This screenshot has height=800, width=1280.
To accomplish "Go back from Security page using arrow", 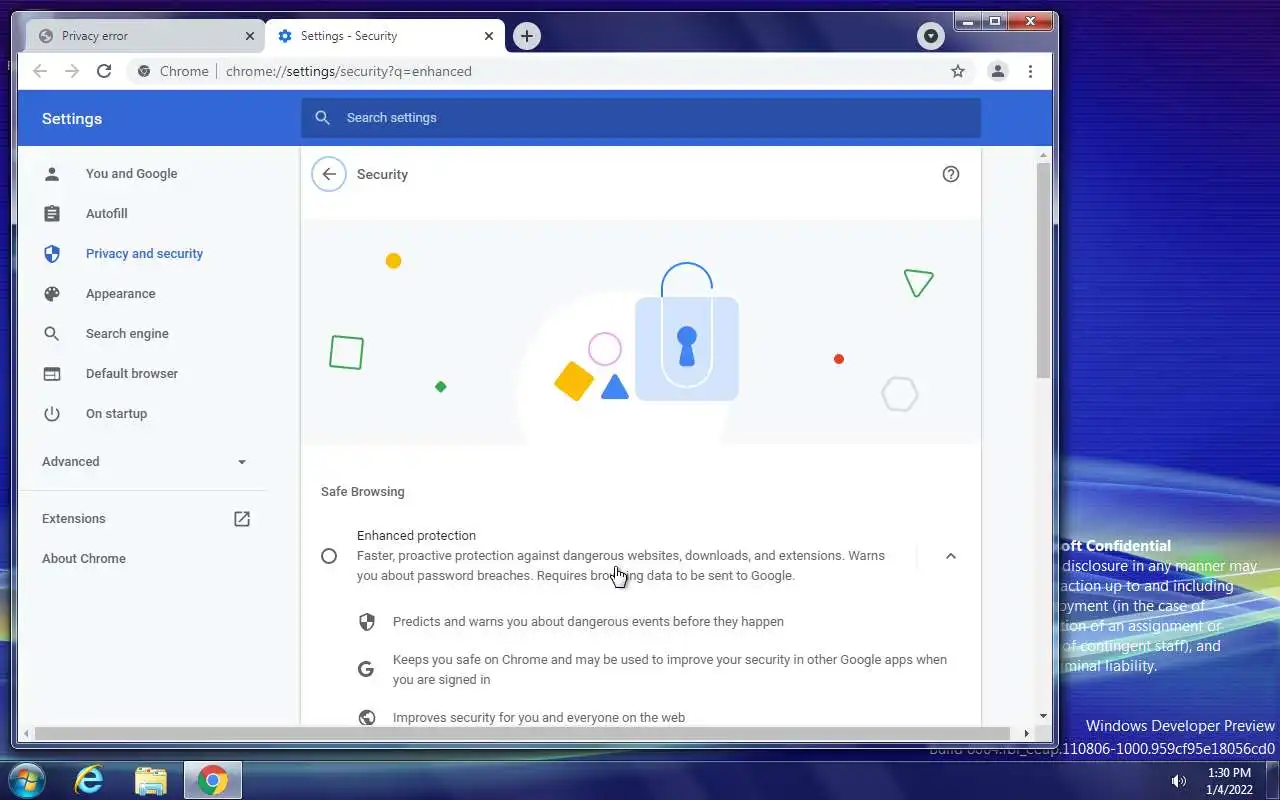I will coord(329,174).
